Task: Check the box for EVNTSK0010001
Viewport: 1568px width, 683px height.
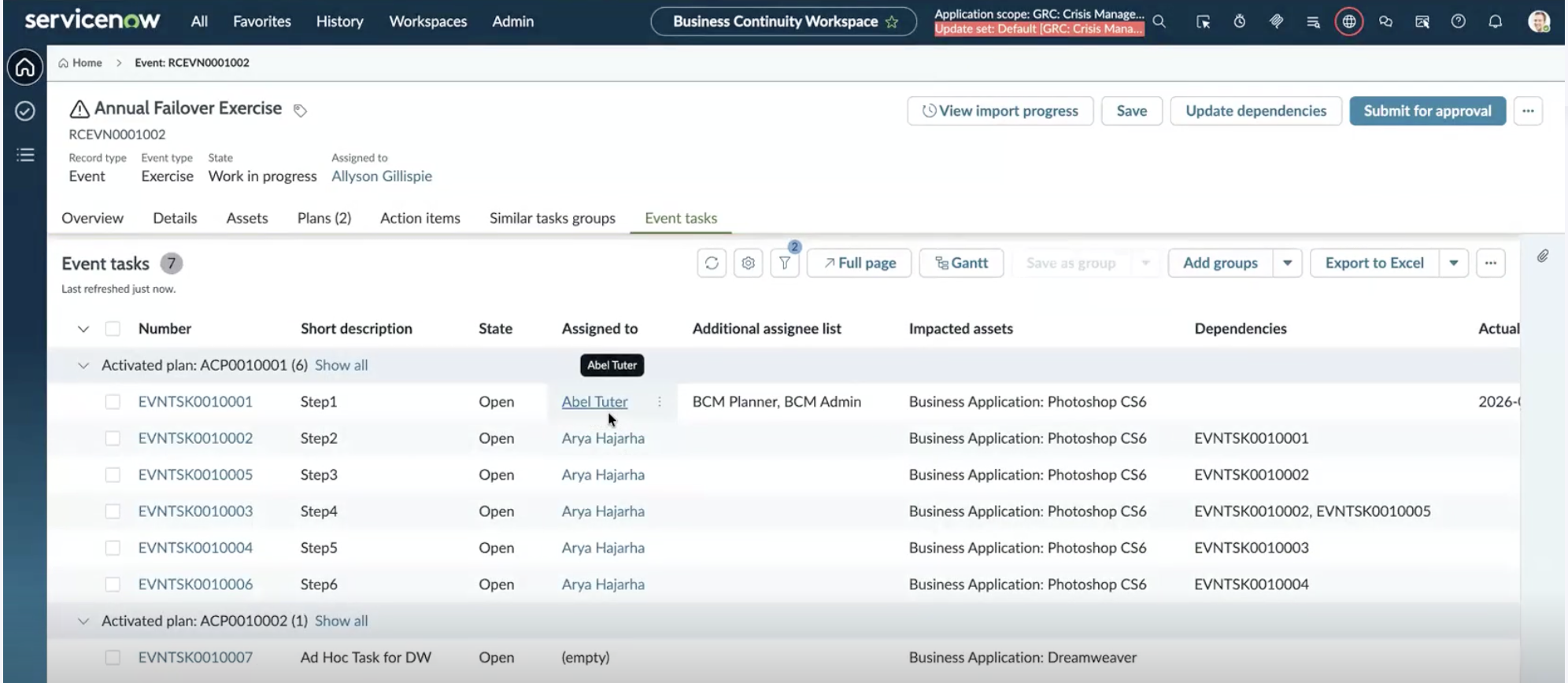Action: point(113,402)
